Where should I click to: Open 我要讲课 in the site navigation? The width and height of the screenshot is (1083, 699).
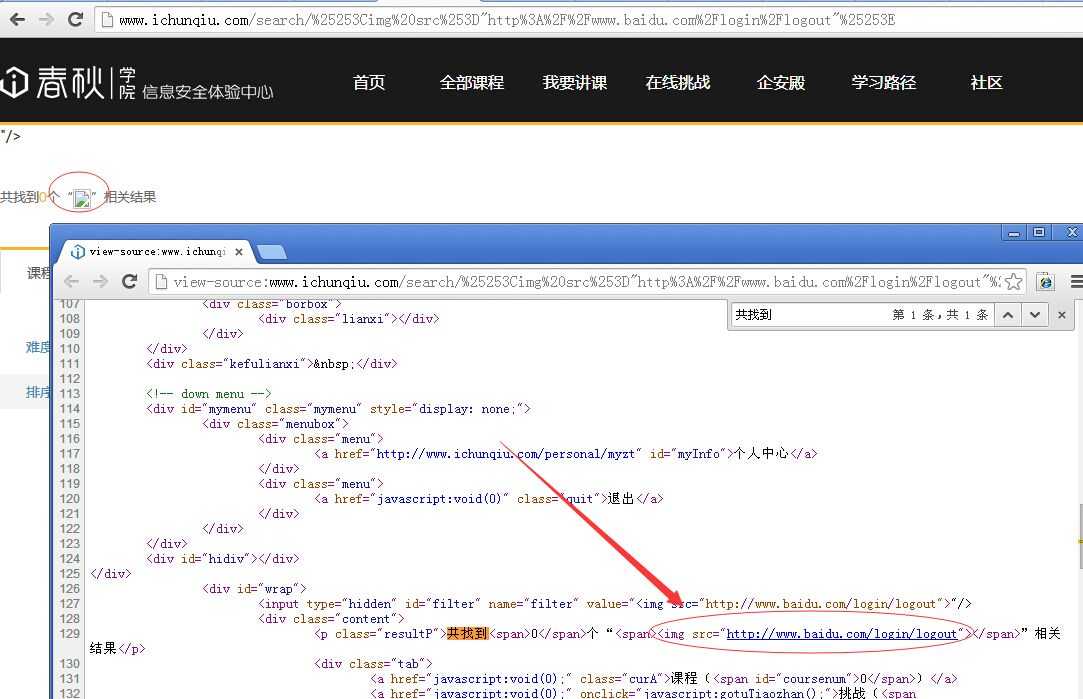tap(575, 82)
